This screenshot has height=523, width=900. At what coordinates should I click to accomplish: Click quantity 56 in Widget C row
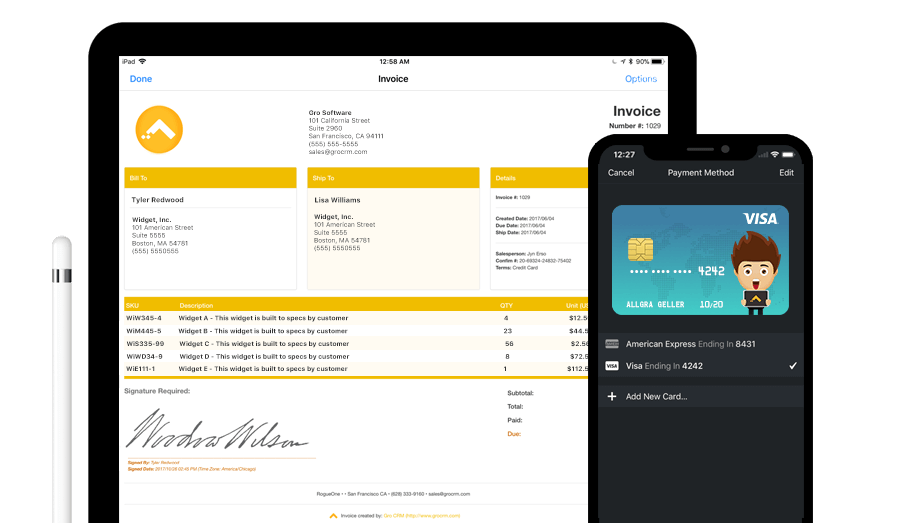tap(509, 344)
